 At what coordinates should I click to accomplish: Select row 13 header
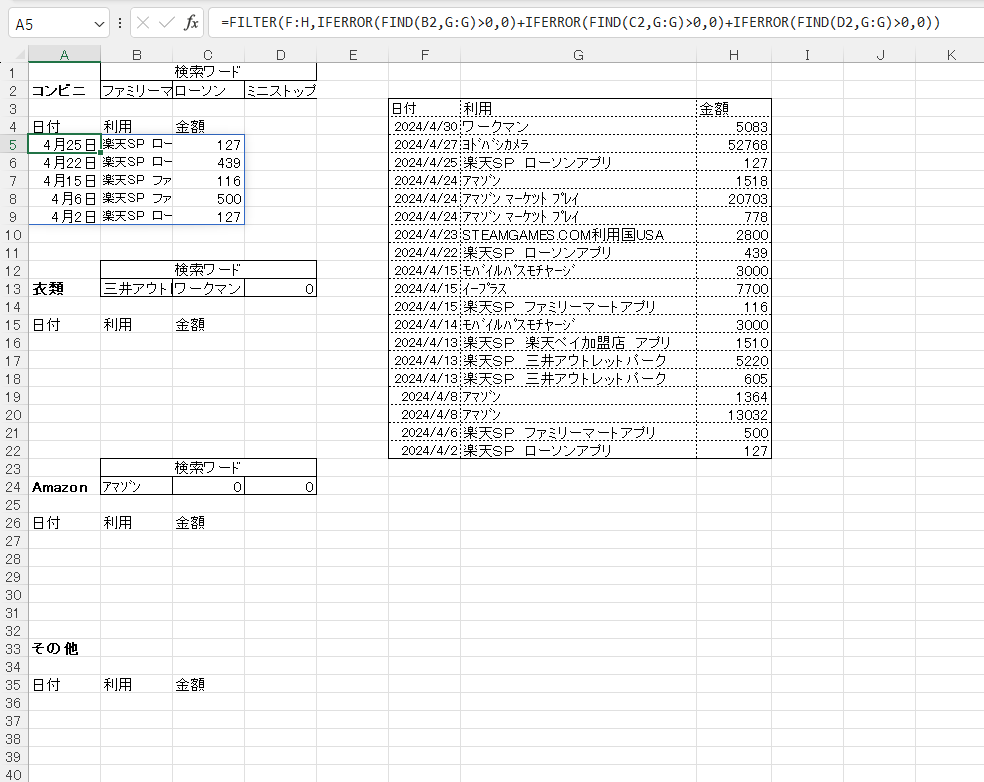tap(14, 289)
